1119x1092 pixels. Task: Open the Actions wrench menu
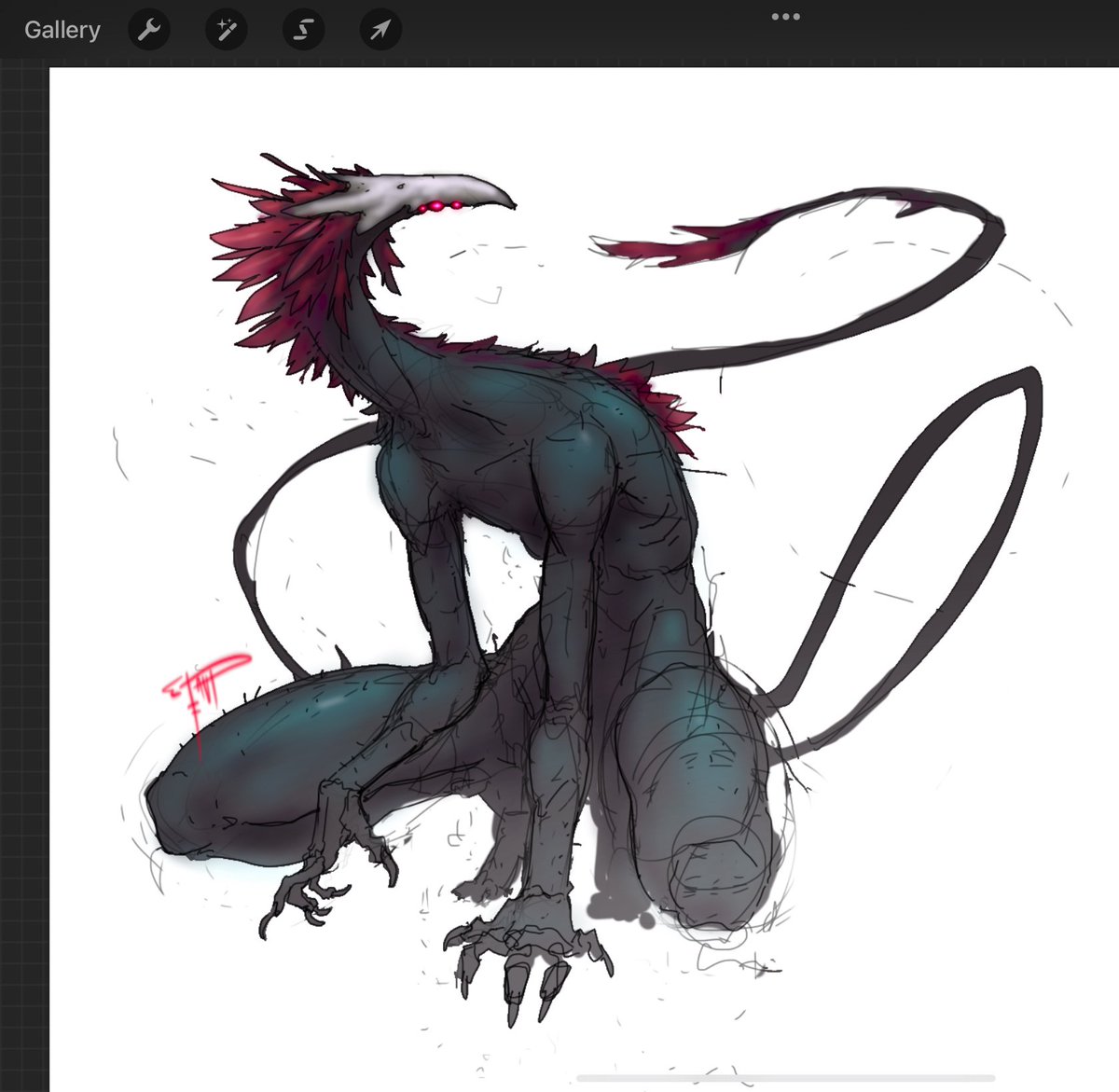(x=148, y=31)
